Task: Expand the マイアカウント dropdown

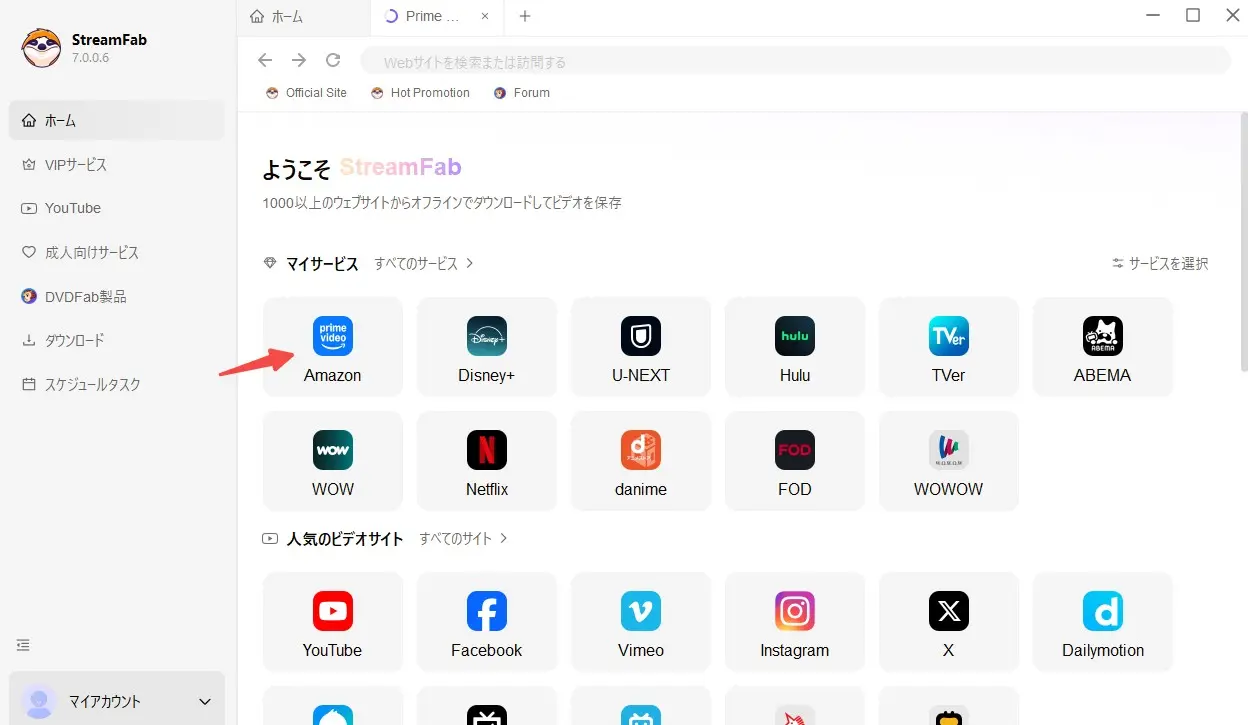Action: [x=117, y=702]
